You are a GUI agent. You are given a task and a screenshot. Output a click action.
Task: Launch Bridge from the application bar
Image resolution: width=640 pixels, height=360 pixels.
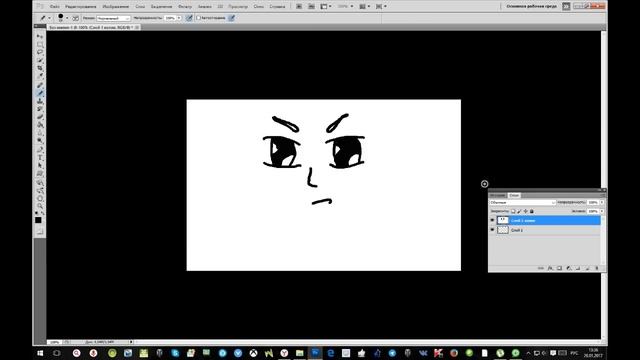pyautogui.click(x=299, y=6)
